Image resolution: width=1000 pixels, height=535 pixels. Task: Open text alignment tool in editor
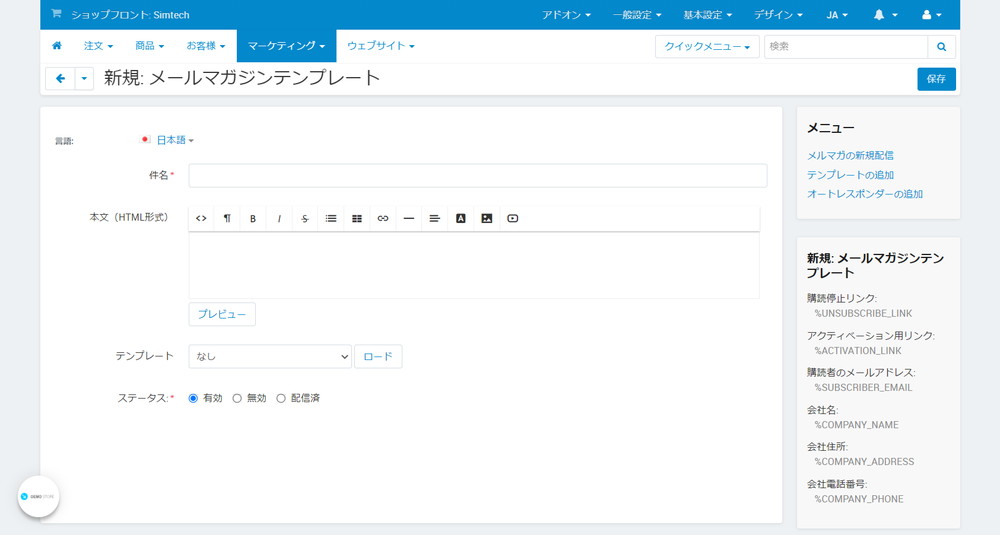[x=434, y=218]
